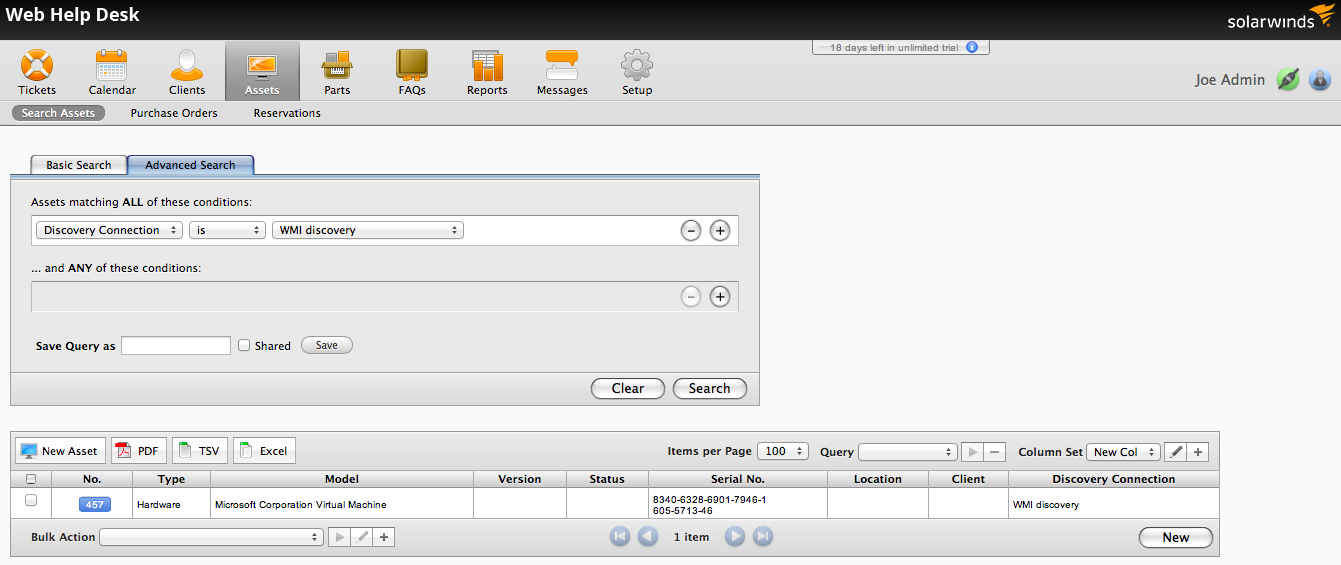Open the WMI discovery value dropdown

pyautogui.click(x=367, y=230)
